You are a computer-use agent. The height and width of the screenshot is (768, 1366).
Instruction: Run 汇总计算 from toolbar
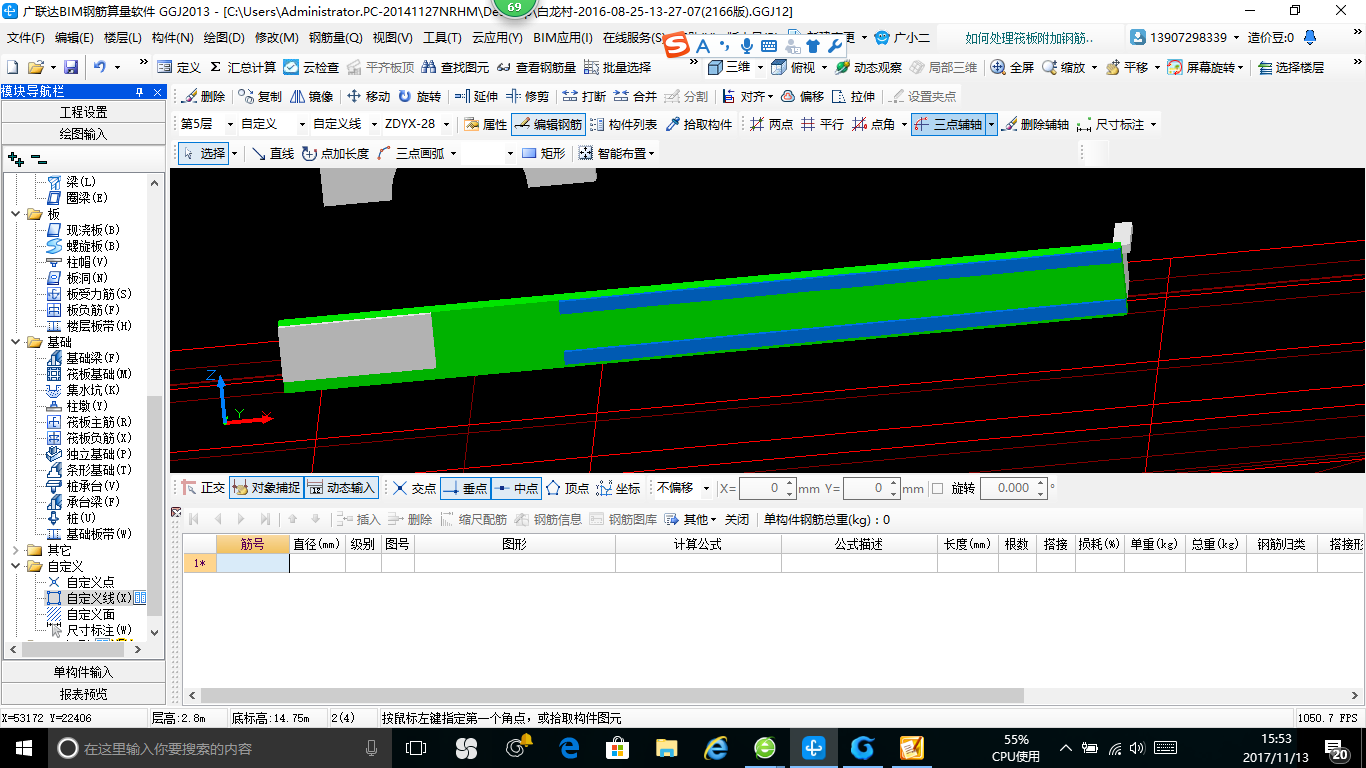coord(242,67)
